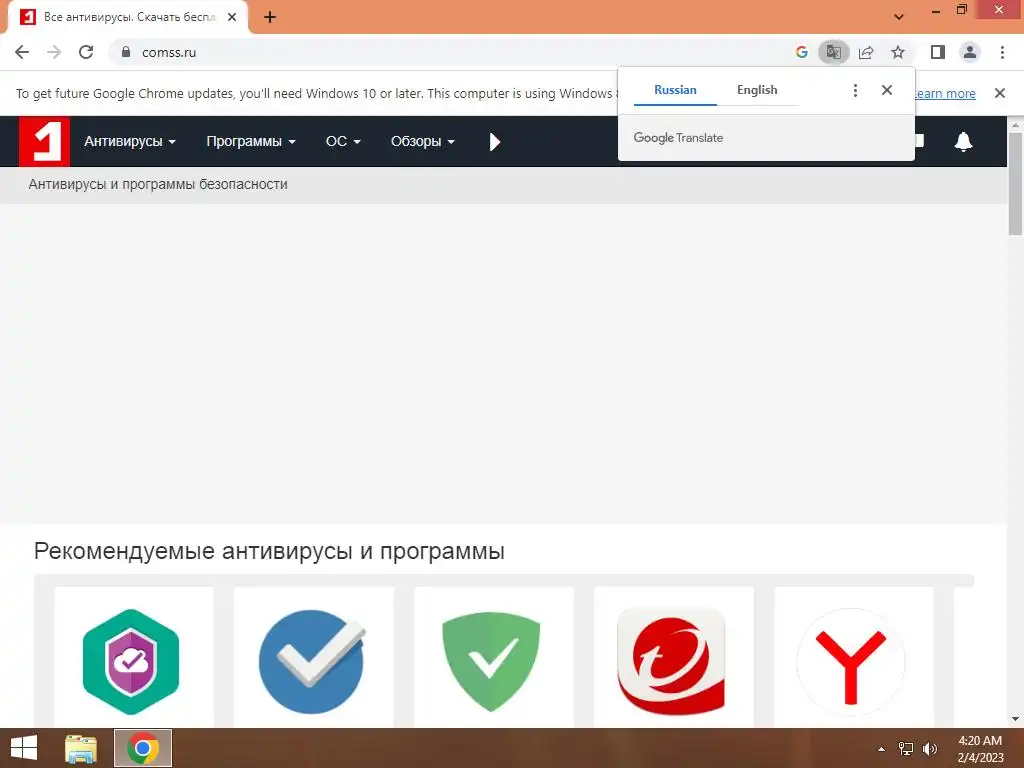This screenshot has width=1024, height=768.
Task: Click Chrome taskbar icon
Action: (x=143, y=748)
